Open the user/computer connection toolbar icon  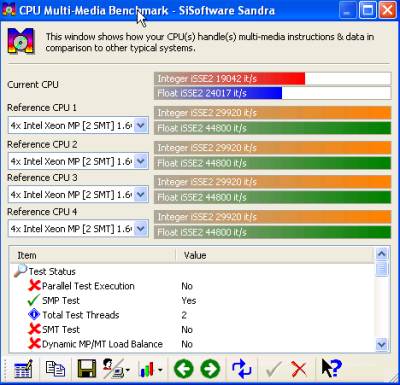[115, 369]
